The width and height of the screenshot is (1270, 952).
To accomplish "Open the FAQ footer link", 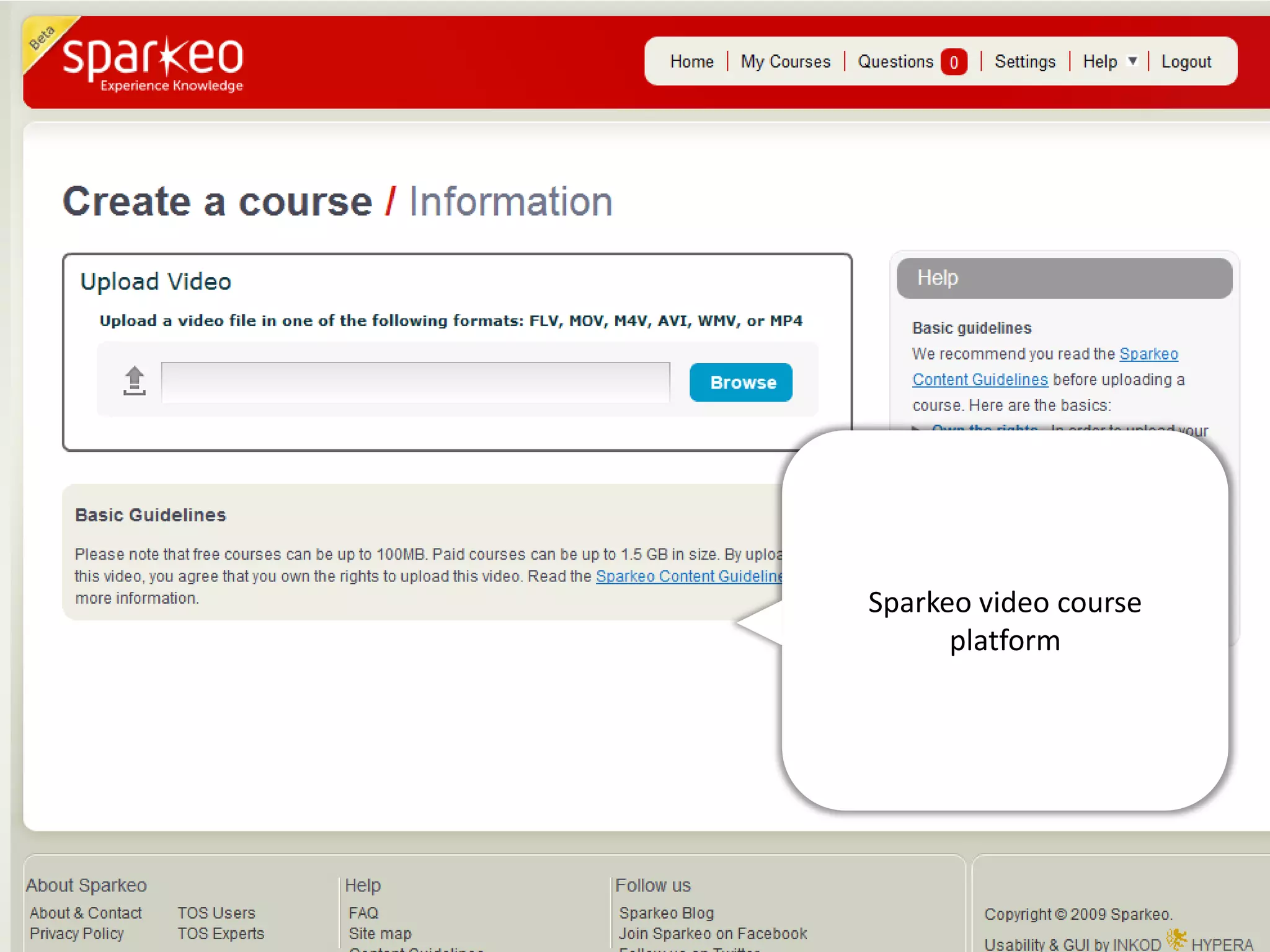I will pos(363,913).
